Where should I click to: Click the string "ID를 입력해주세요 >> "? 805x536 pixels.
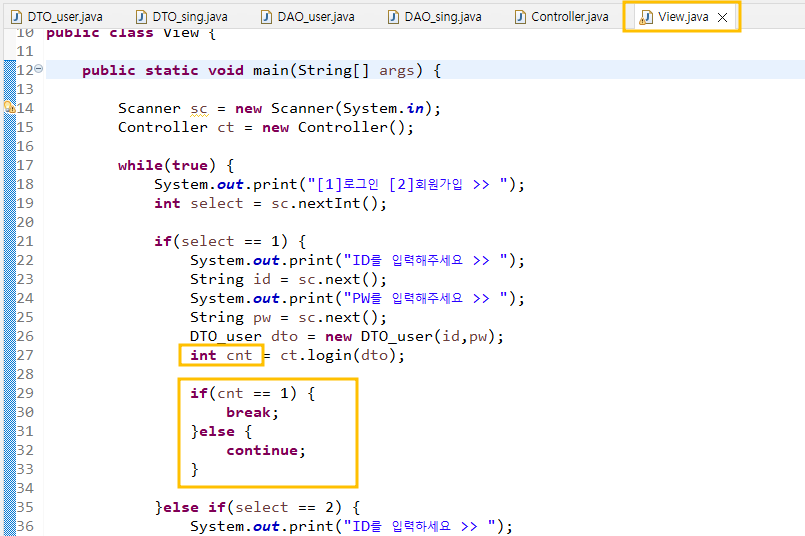click(426, 260)
